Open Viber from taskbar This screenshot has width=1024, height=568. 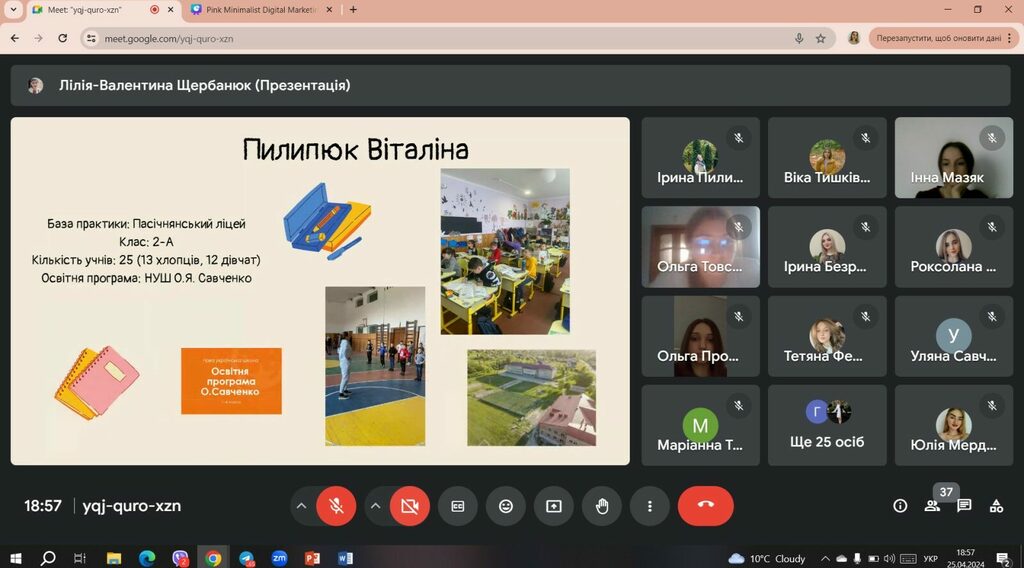pyautogui.click(x=180, y=558)
